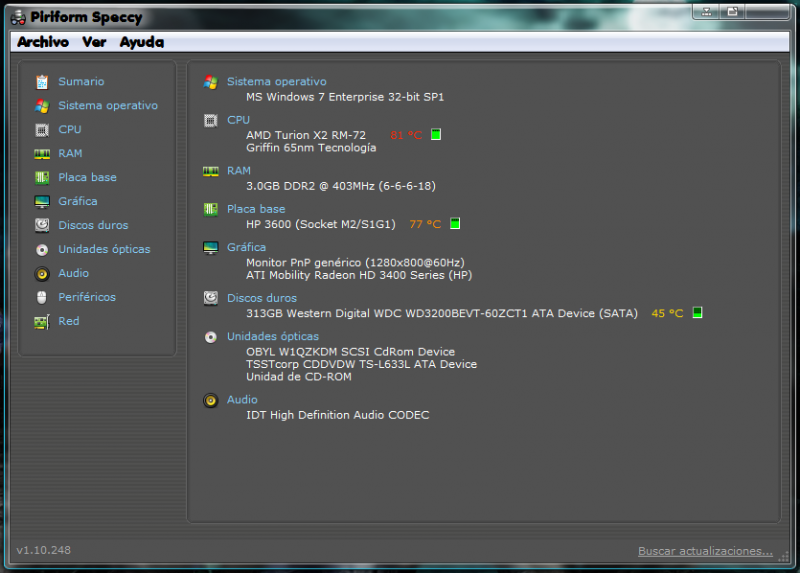Click the HP 3600 (Socket M2/S1G1) text
Image resolution: width=800 pixels, height=573 pixels.
[x=321, y=225]
